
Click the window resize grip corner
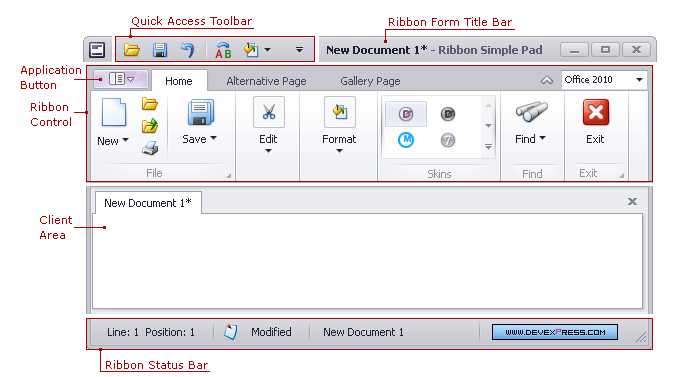pyautogui.click(x=641, y=338)
